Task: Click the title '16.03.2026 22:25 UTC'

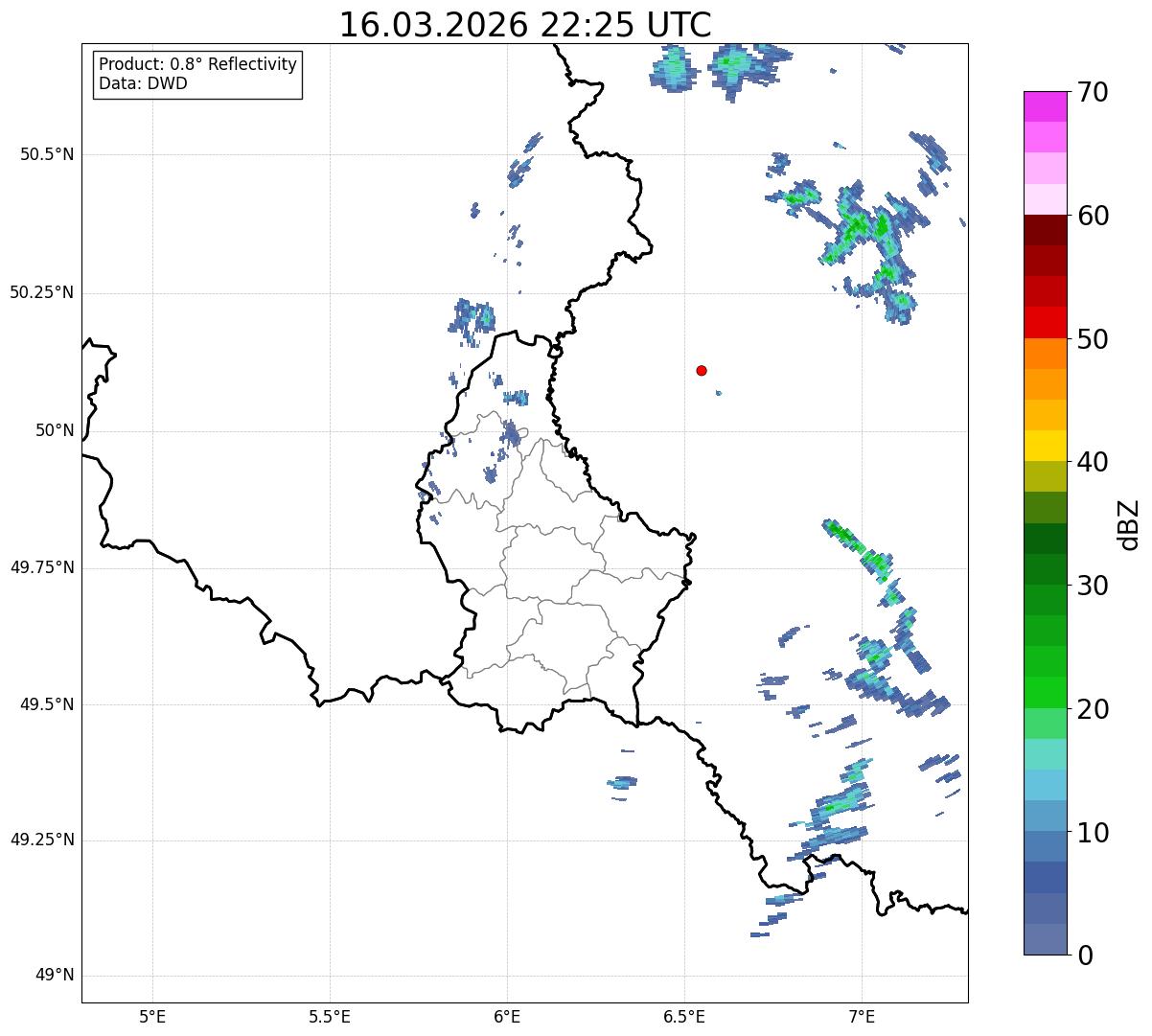Action: click(x=525, y=25)
